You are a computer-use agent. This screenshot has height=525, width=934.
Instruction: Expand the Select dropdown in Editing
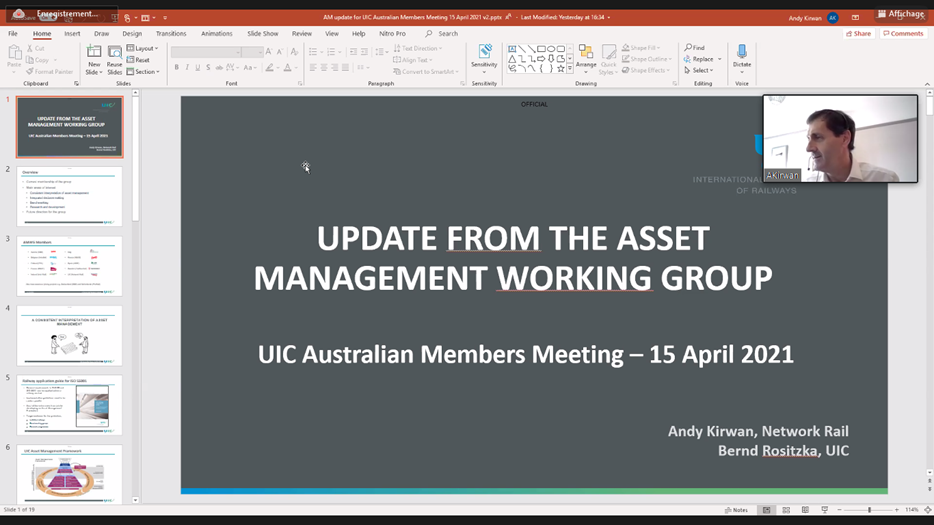[x=699, y=70]
